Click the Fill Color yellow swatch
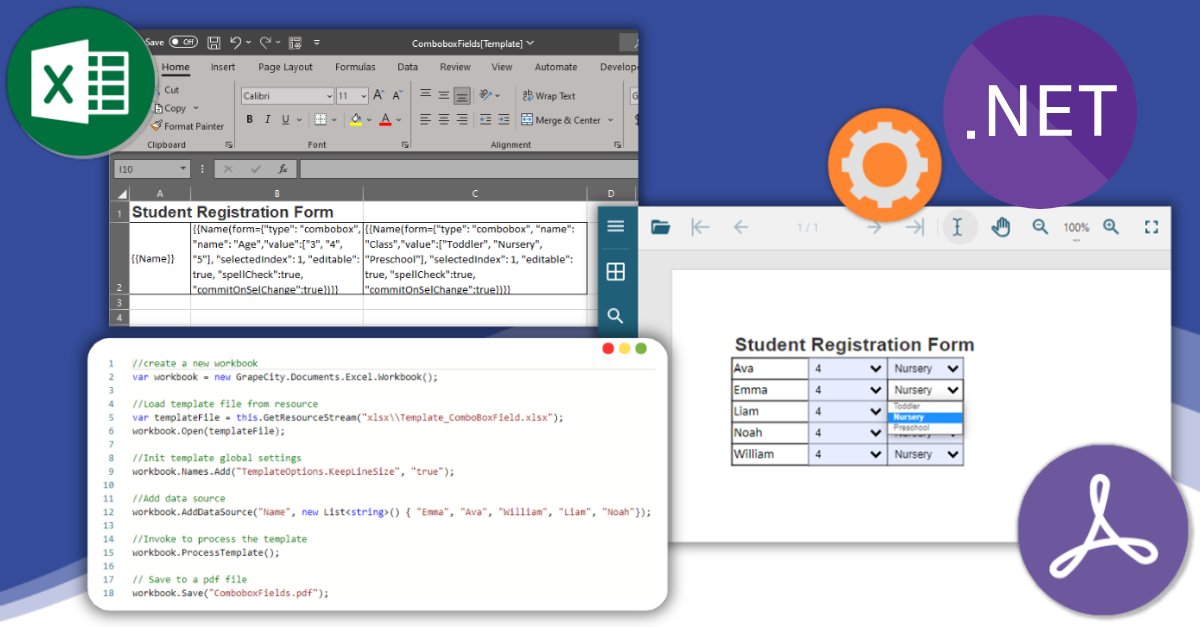The image size is (1200, 627). pos(355,119)
